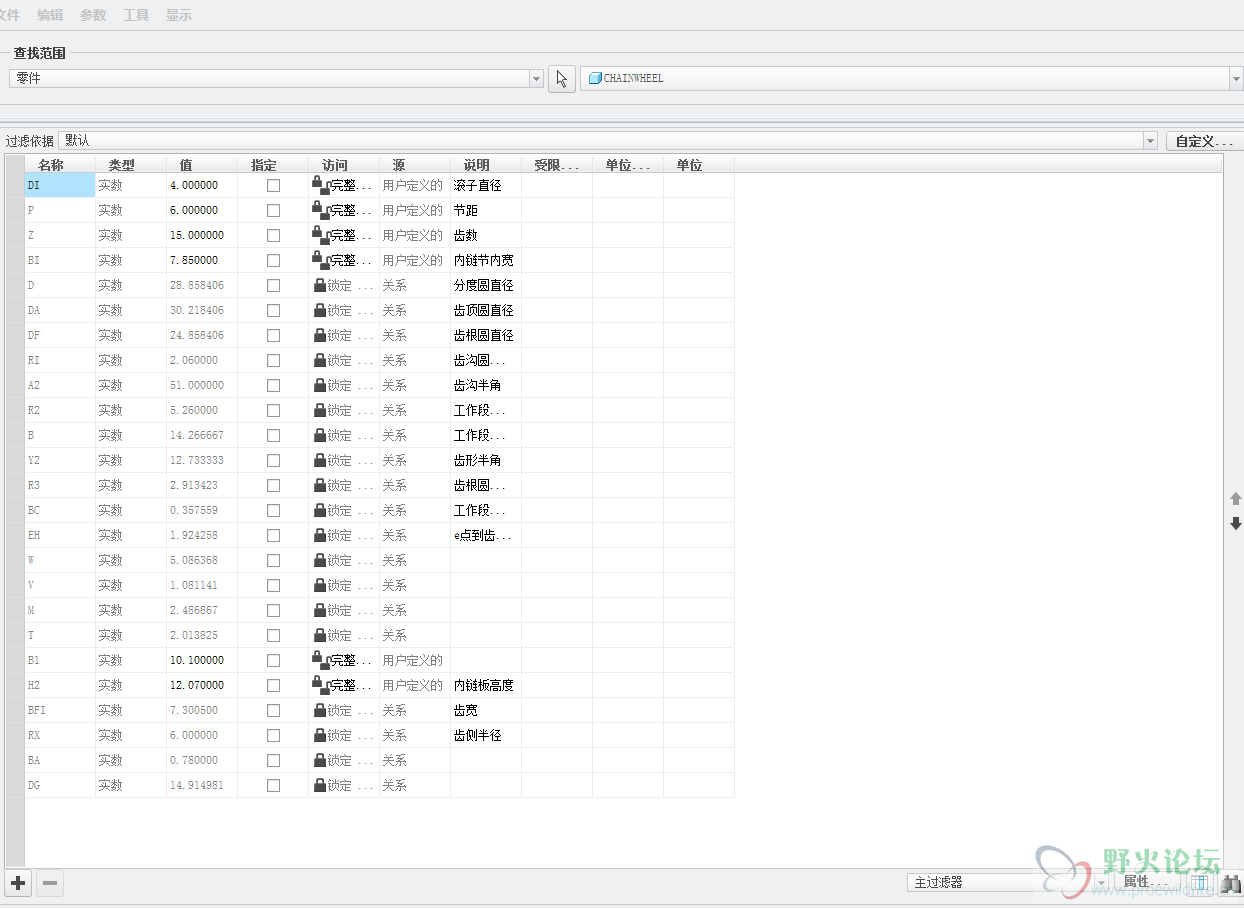This screenshot has width=1244, height=908.
Task: Move row down with the down arrow
Action: tap(1235, 523)
